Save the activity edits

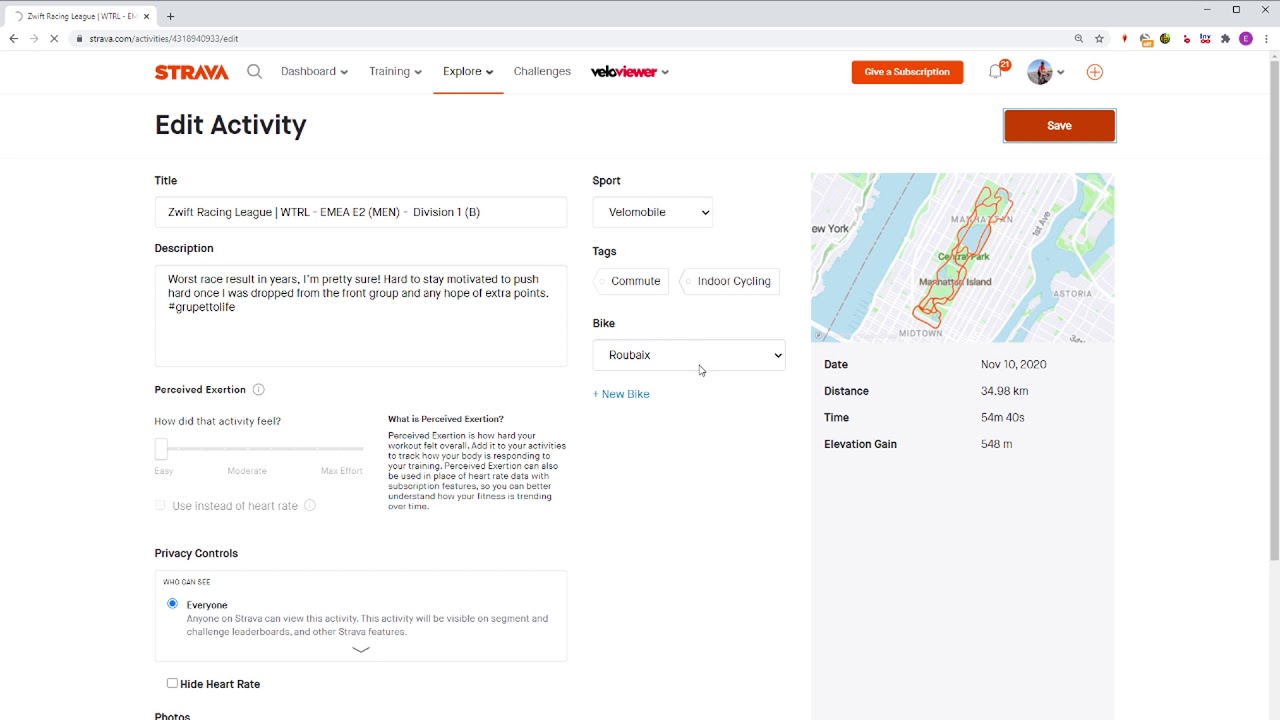click(x=1059, y=125)
